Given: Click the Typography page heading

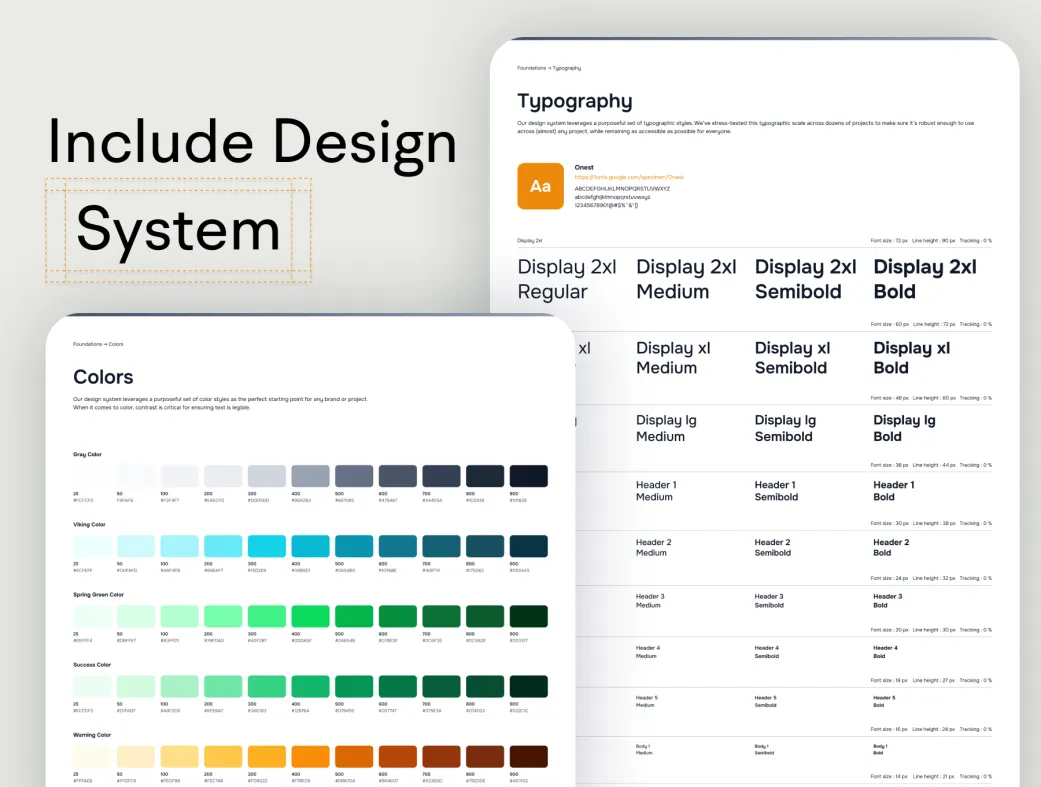Looking at the screenshot, I should pyautogui.click(x=575, y=102).
